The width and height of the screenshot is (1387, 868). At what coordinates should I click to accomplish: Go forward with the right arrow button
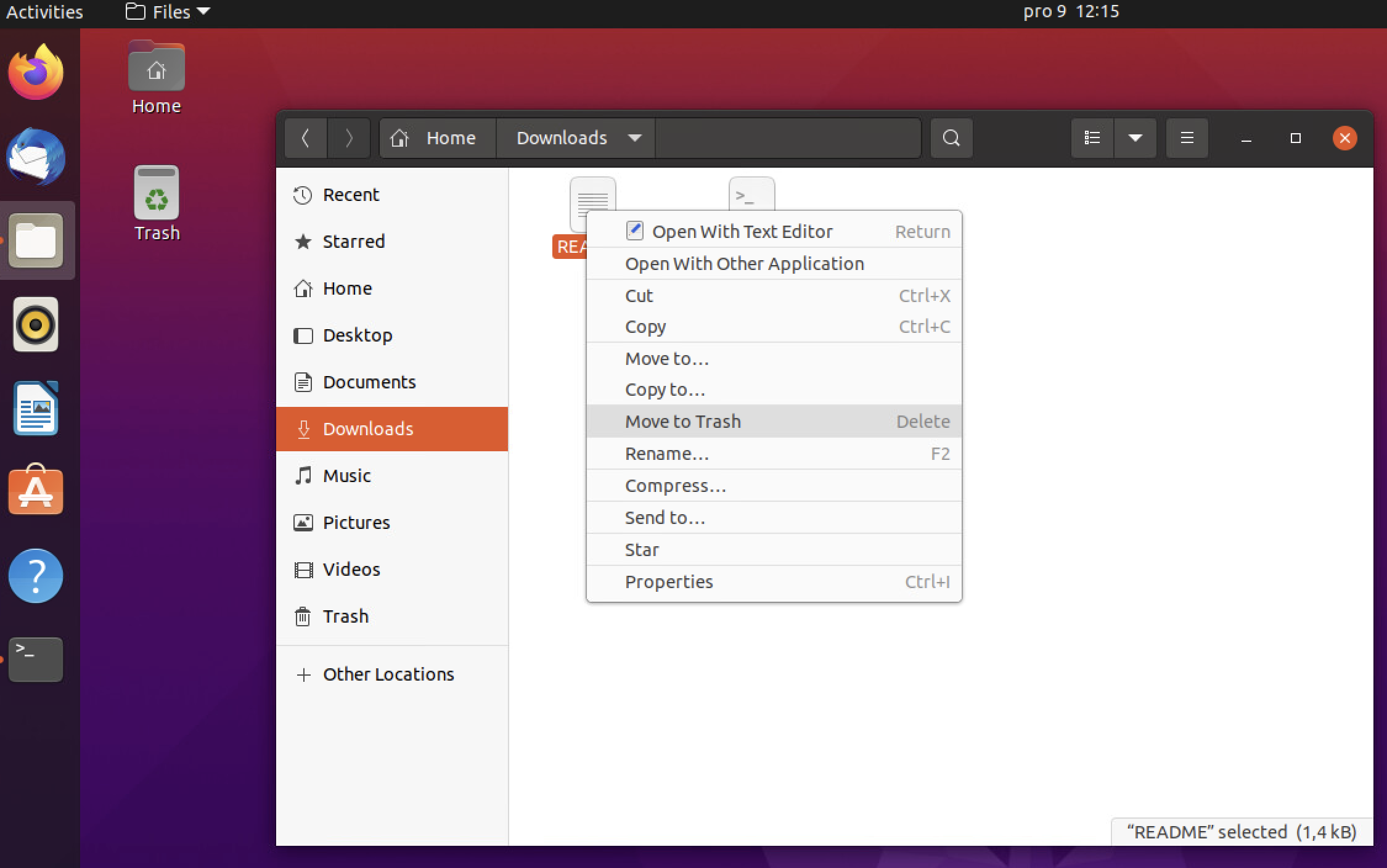pyautogui.click(x=349, y=138)
